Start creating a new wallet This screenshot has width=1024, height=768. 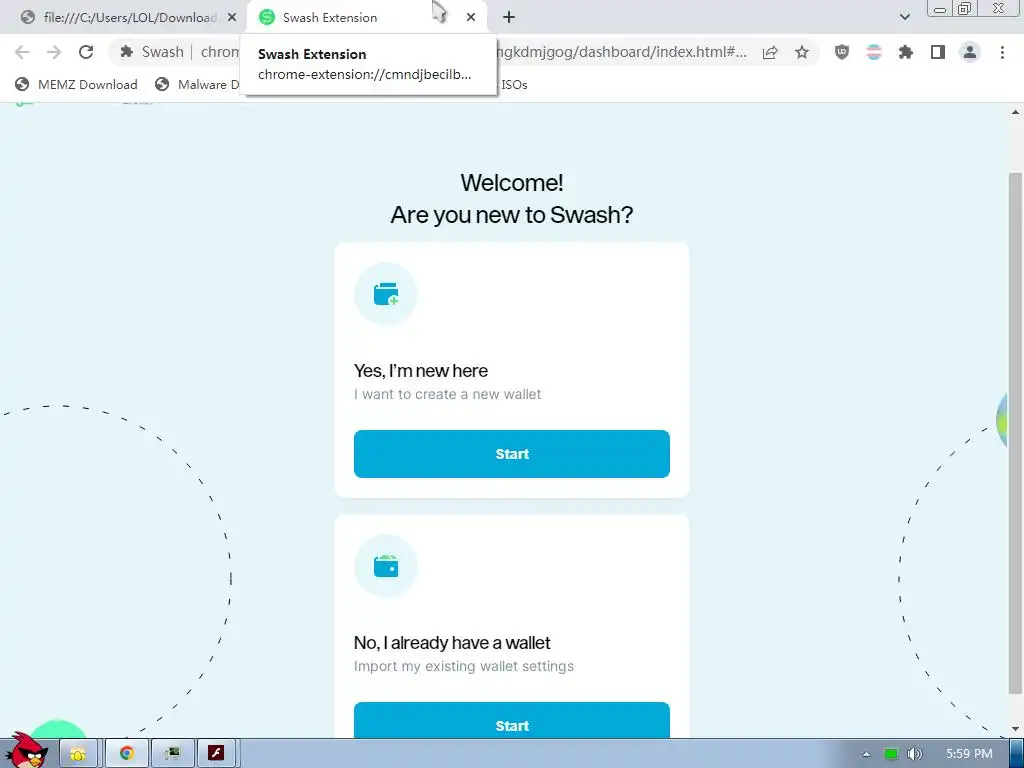pyautogui.click(x=511, y=454)
